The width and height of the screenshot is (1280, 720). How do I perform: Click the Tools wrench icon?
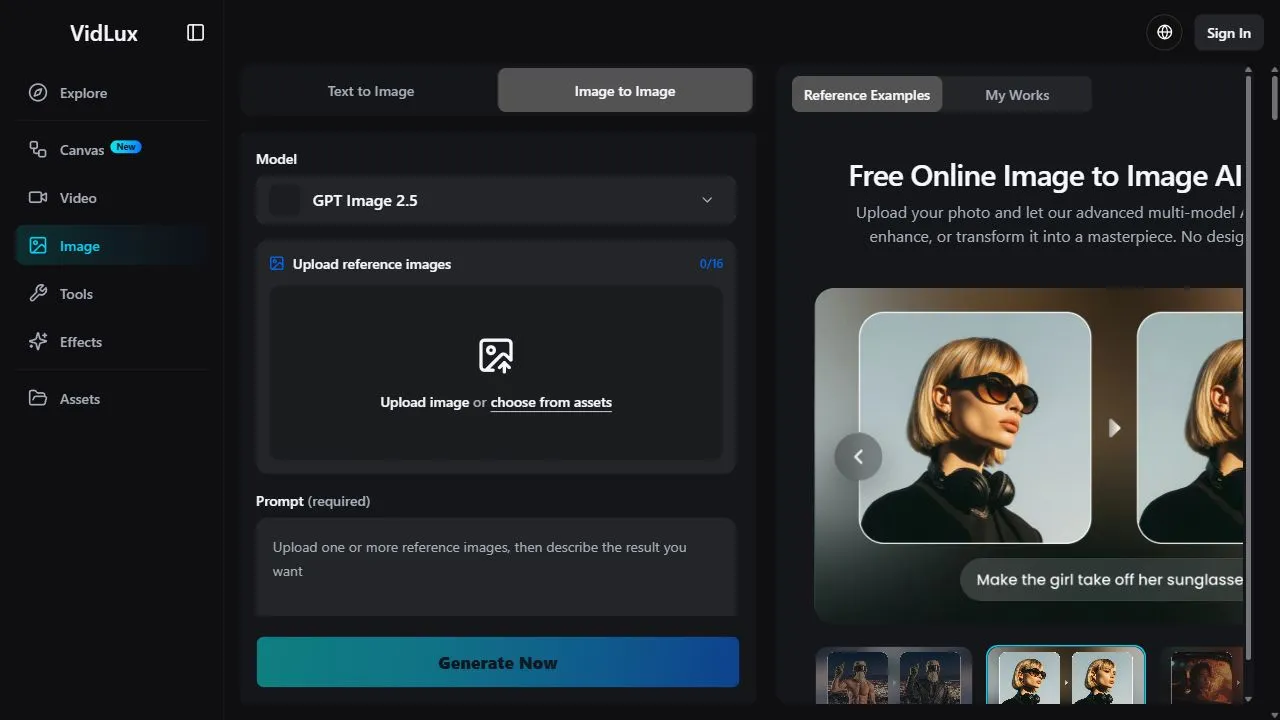click(x=38, y=294)
